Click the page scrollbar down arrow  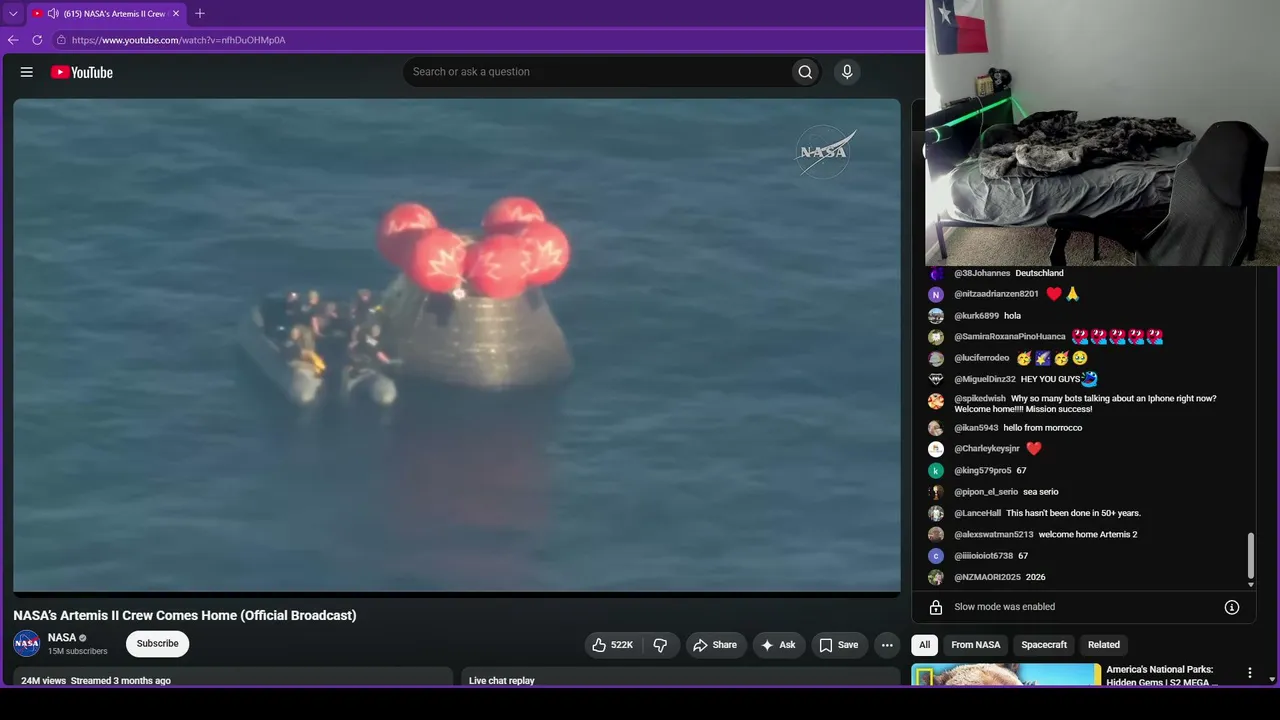[x=1272, y=679]
